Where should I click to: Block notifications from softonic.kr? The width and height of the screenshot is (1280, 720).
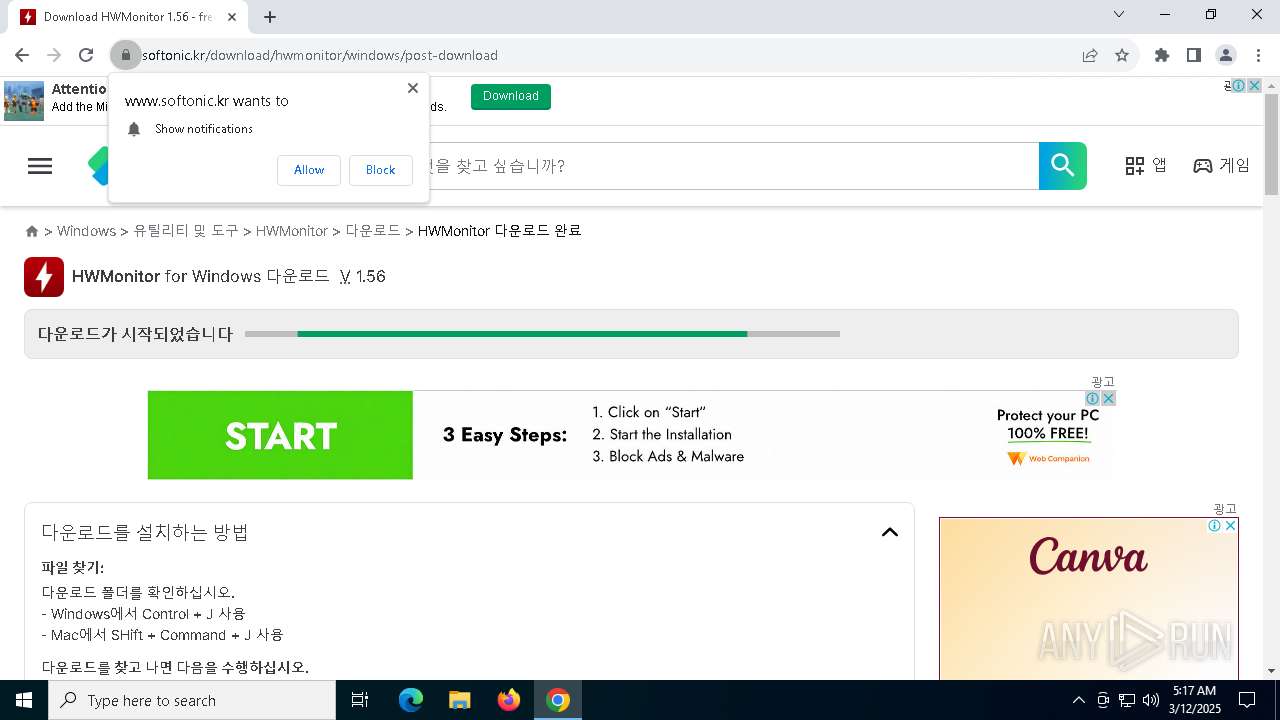point(380,170)
